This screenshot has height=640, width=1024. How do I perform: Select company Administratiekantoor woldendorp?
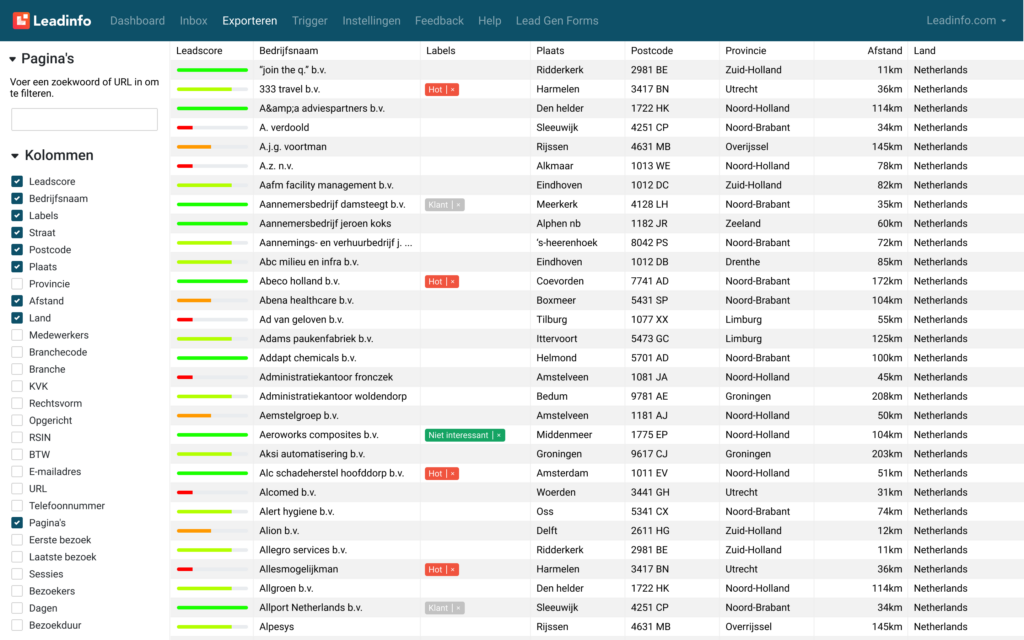click(333, 396)
